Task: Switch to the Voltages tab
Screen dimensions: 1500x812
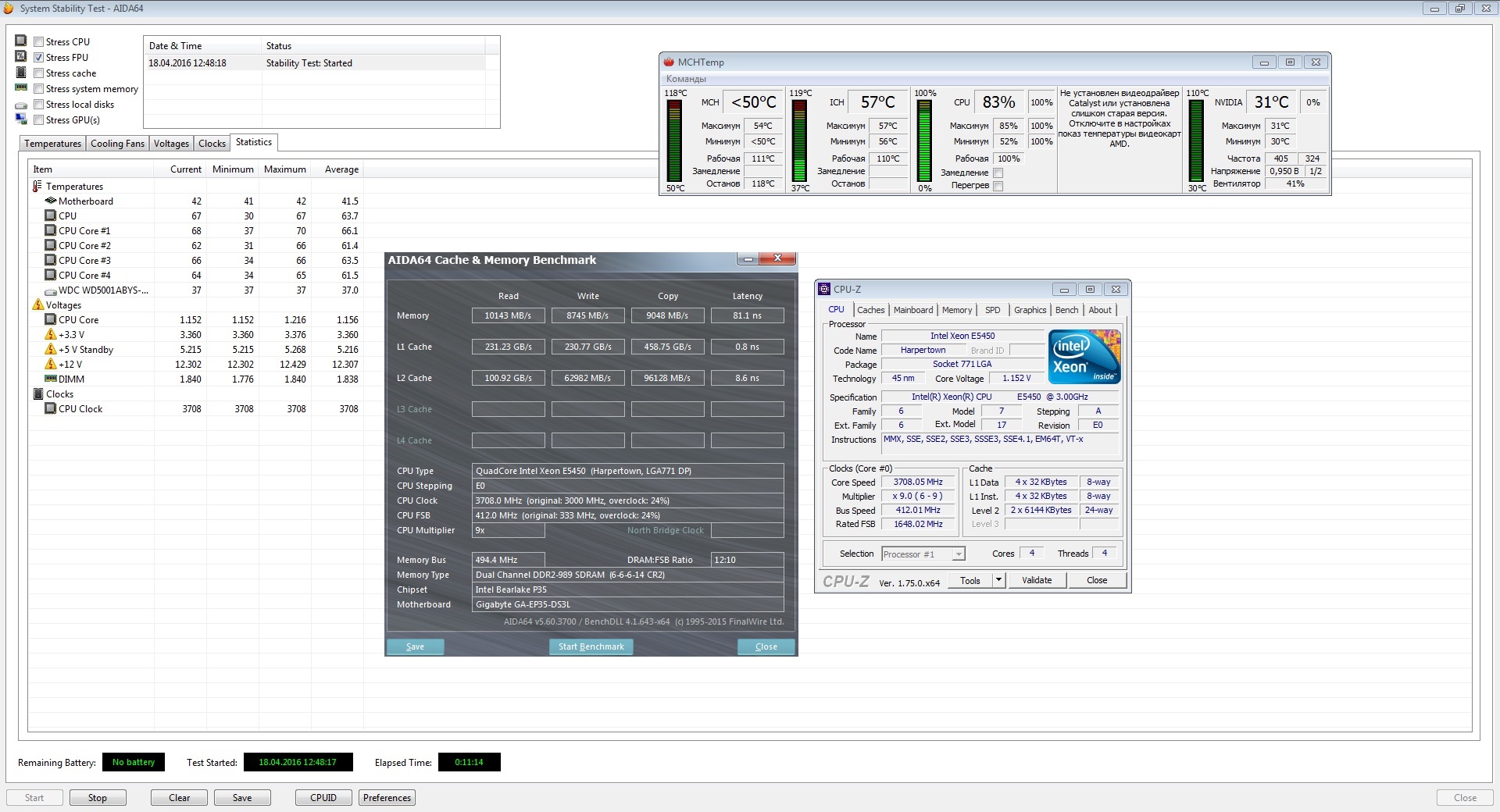Action: [x=171, y=144]
